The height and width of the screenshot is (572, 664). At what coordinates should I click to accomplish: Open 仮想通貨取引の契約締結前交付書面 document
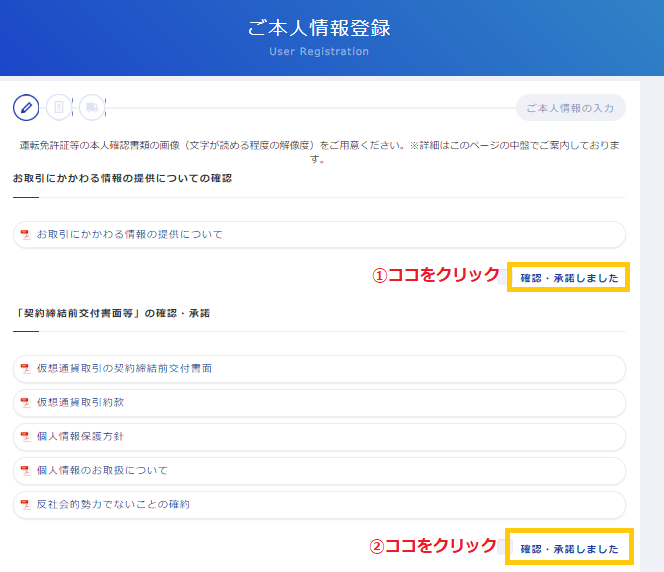point(319,369)
